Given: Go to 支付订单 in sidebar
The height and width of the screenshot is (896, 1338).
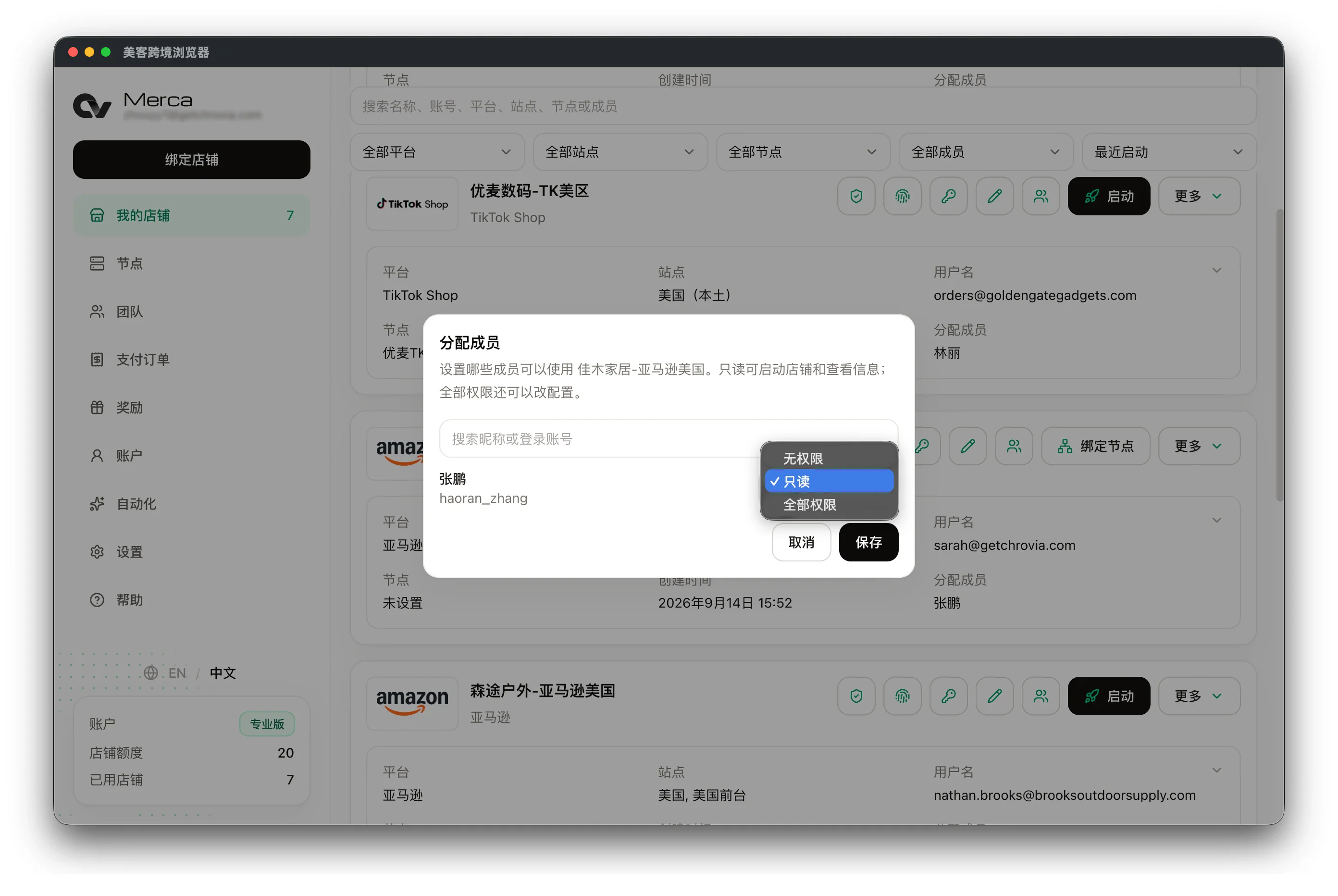Looking at the screenshot, I should (x=191, y=360).
